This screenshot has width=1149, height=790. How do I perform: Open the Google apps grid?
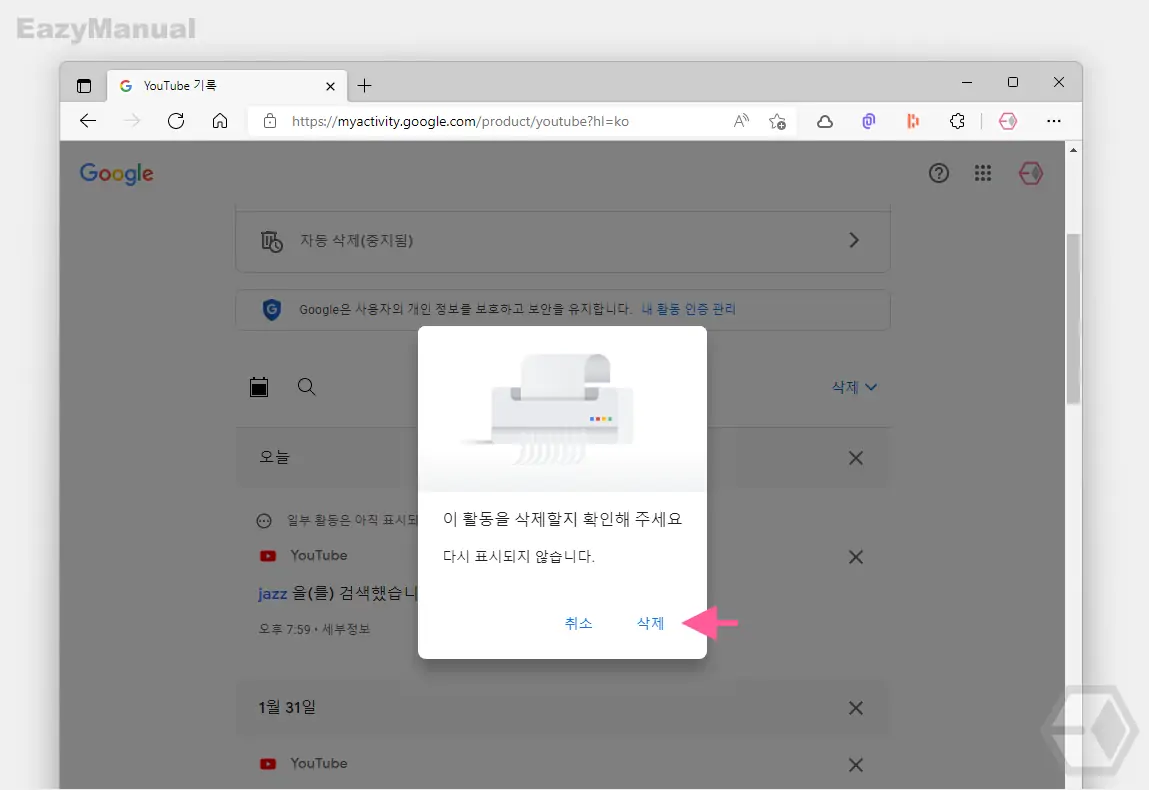click(983, 173)
